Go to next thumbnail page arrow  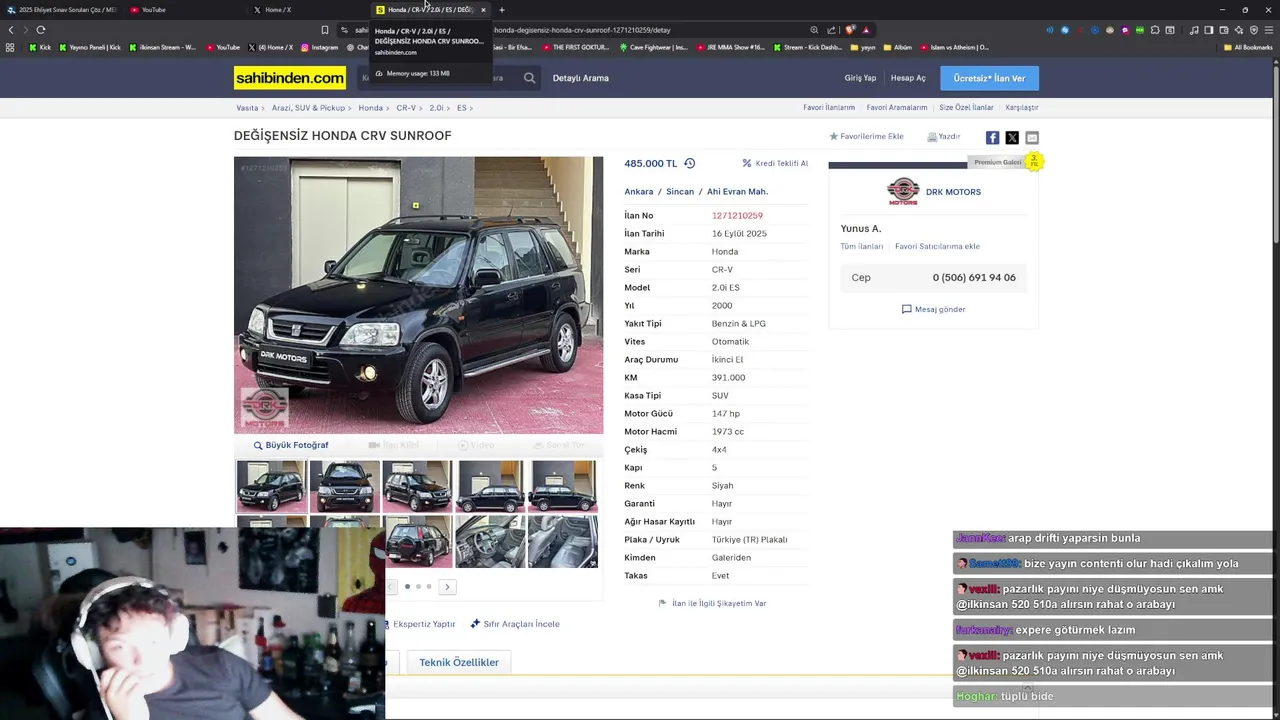point(448,587)
